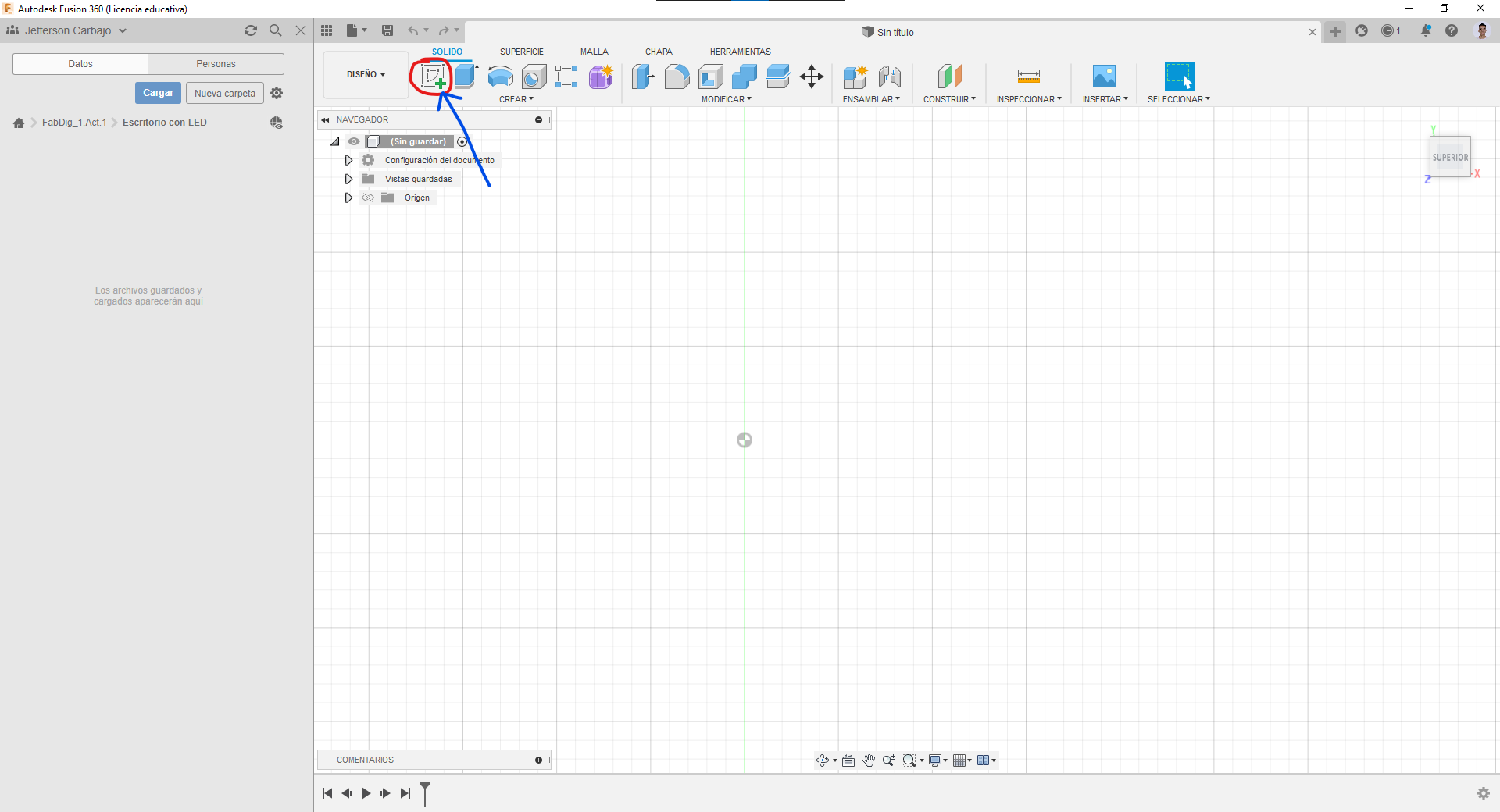The width and height of the screenshot is (1500, 812).
Task: Expand the Origen folder in the browser
Action: click(x=348, y=198)
